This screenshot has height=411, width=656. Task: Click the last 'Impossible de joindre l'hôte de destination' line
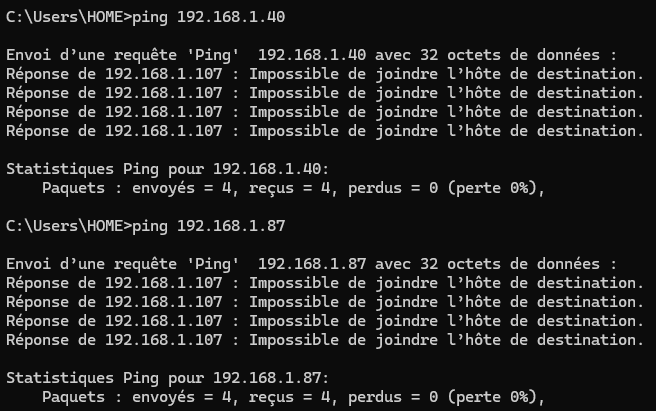point(446,340)
